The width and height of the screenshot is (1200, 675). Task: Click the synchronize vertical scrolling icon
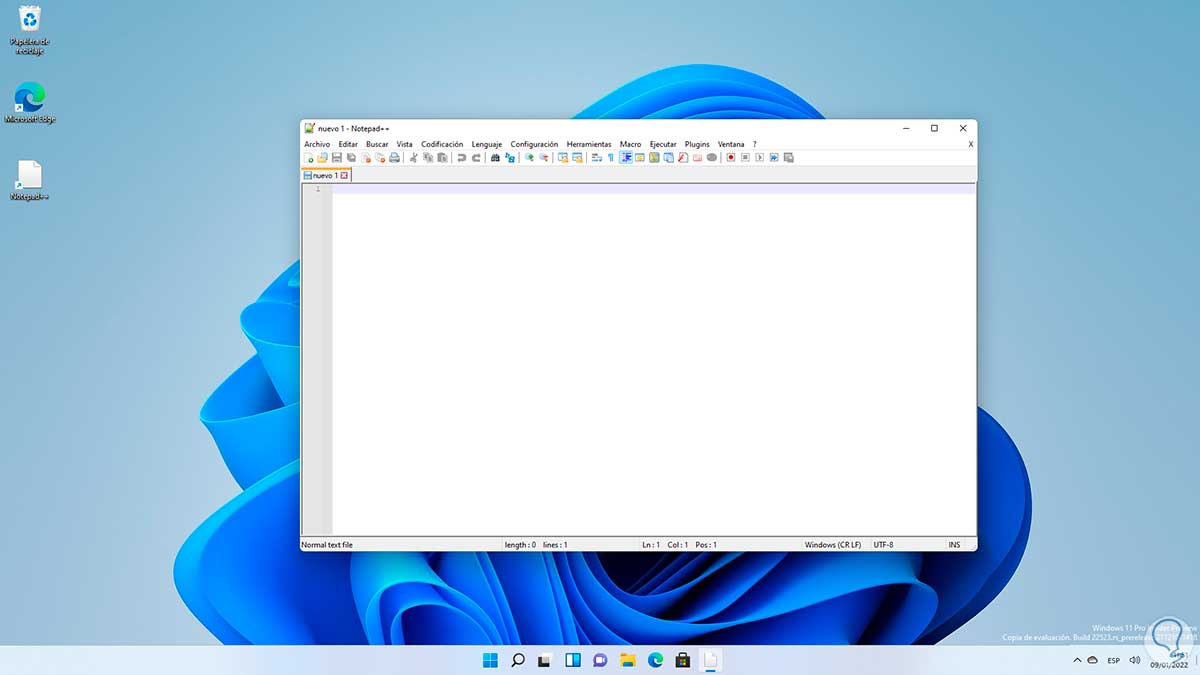coord(563,158)
